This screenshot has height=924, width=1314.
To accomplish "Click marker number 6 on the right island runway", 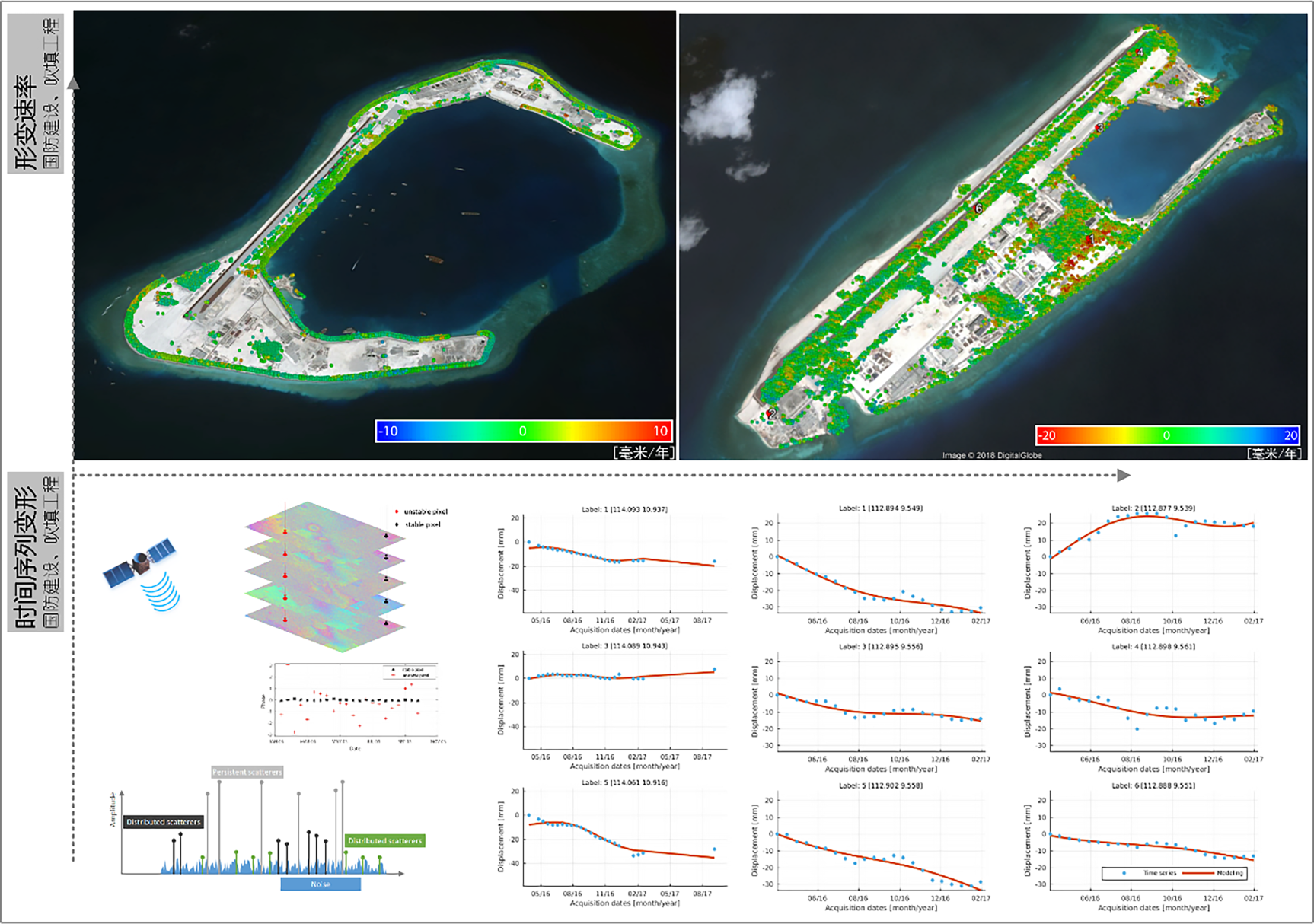I will [x=978, y=209].
